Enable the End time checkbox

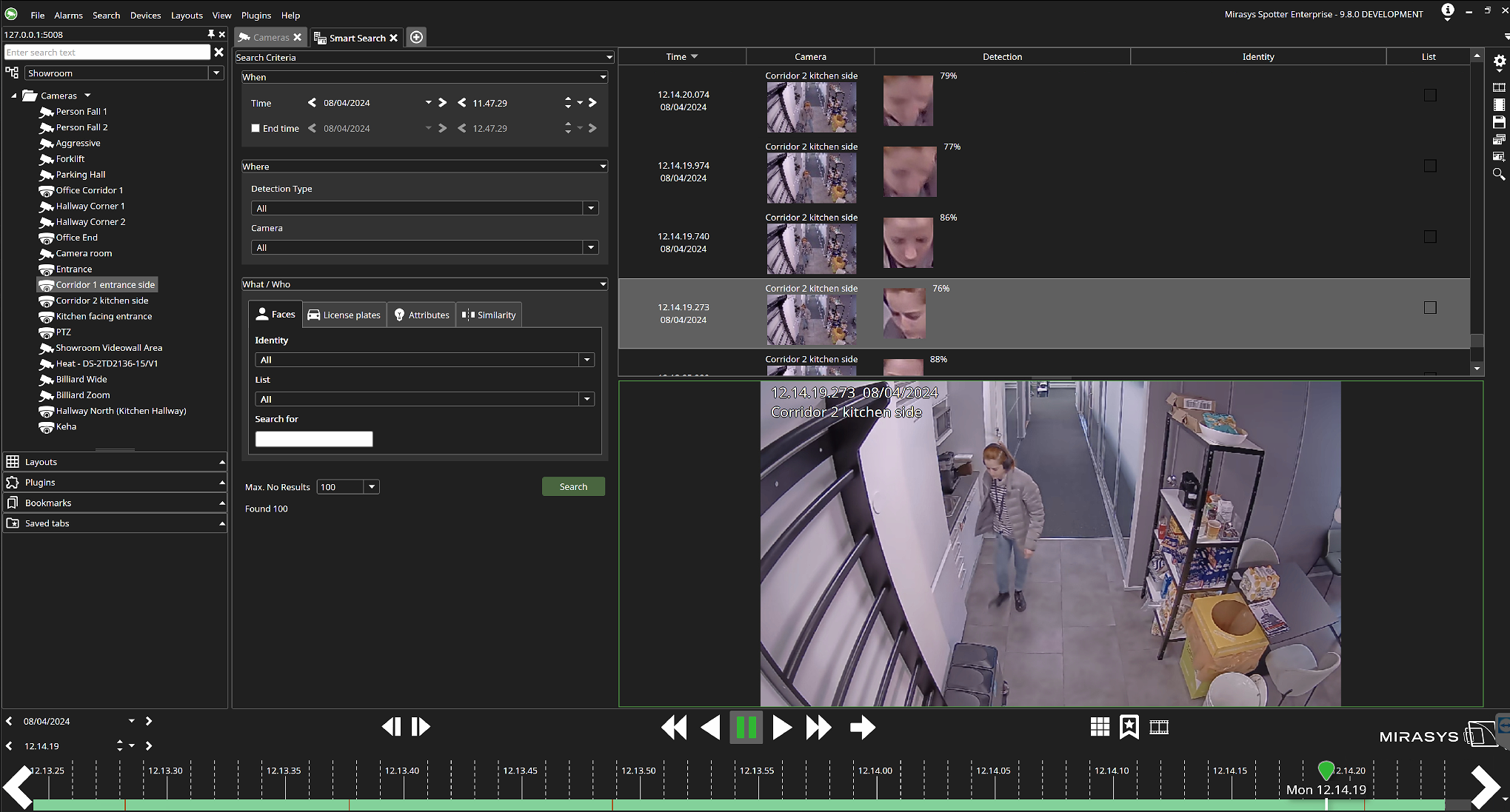pos(255,128)
